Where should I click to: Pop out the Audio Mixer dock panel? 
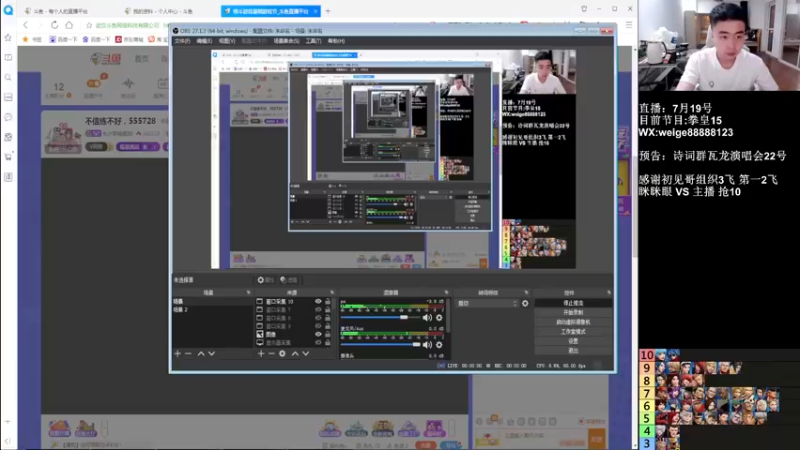446,293
